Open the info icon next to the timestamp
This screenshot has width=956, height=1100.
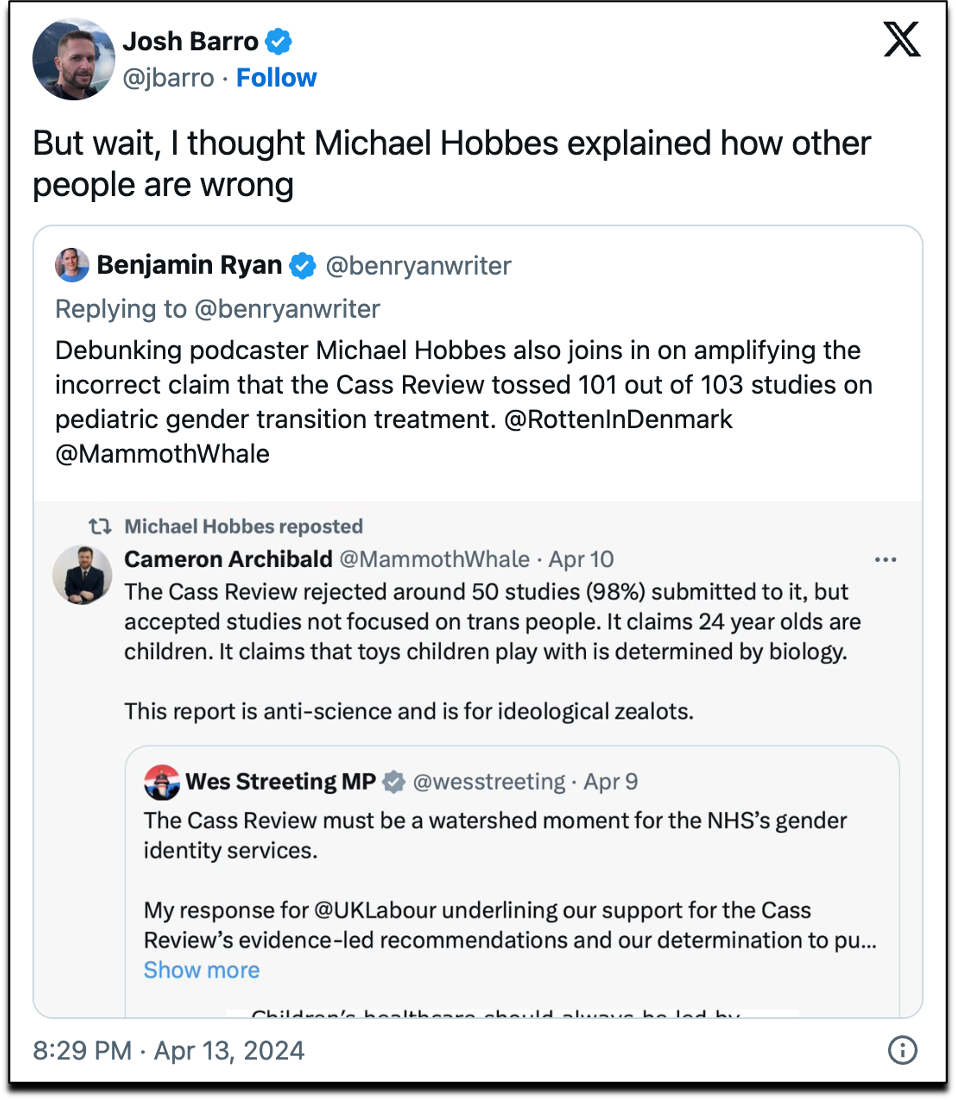[901, 1051]
